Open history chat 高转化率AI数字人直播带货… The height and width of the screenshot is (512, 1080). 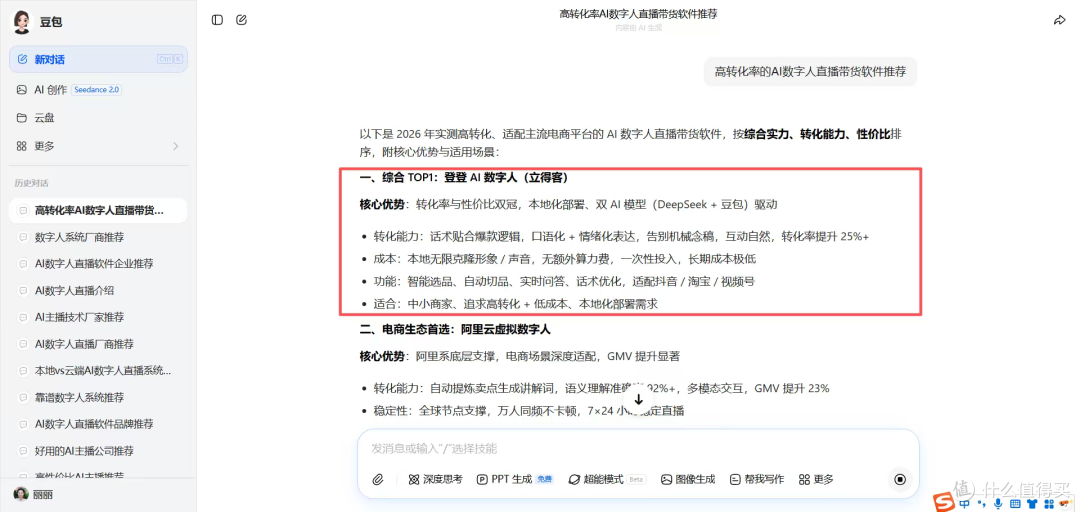tap(98, 210)
